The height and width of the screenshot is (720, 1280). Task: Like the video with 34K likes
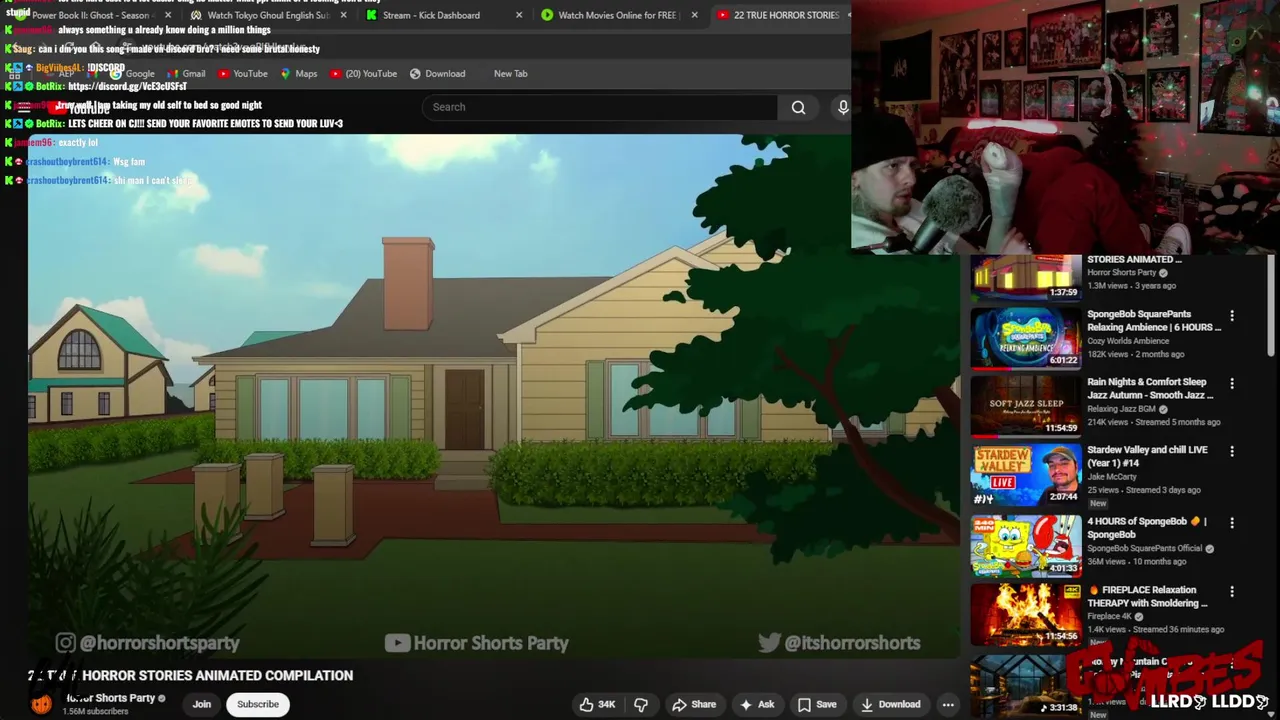(x=597, y=704)
